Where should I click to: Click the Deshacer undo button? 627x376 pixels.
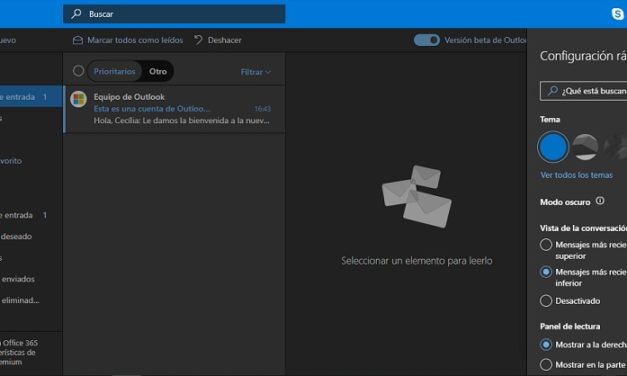pos(218,40)
